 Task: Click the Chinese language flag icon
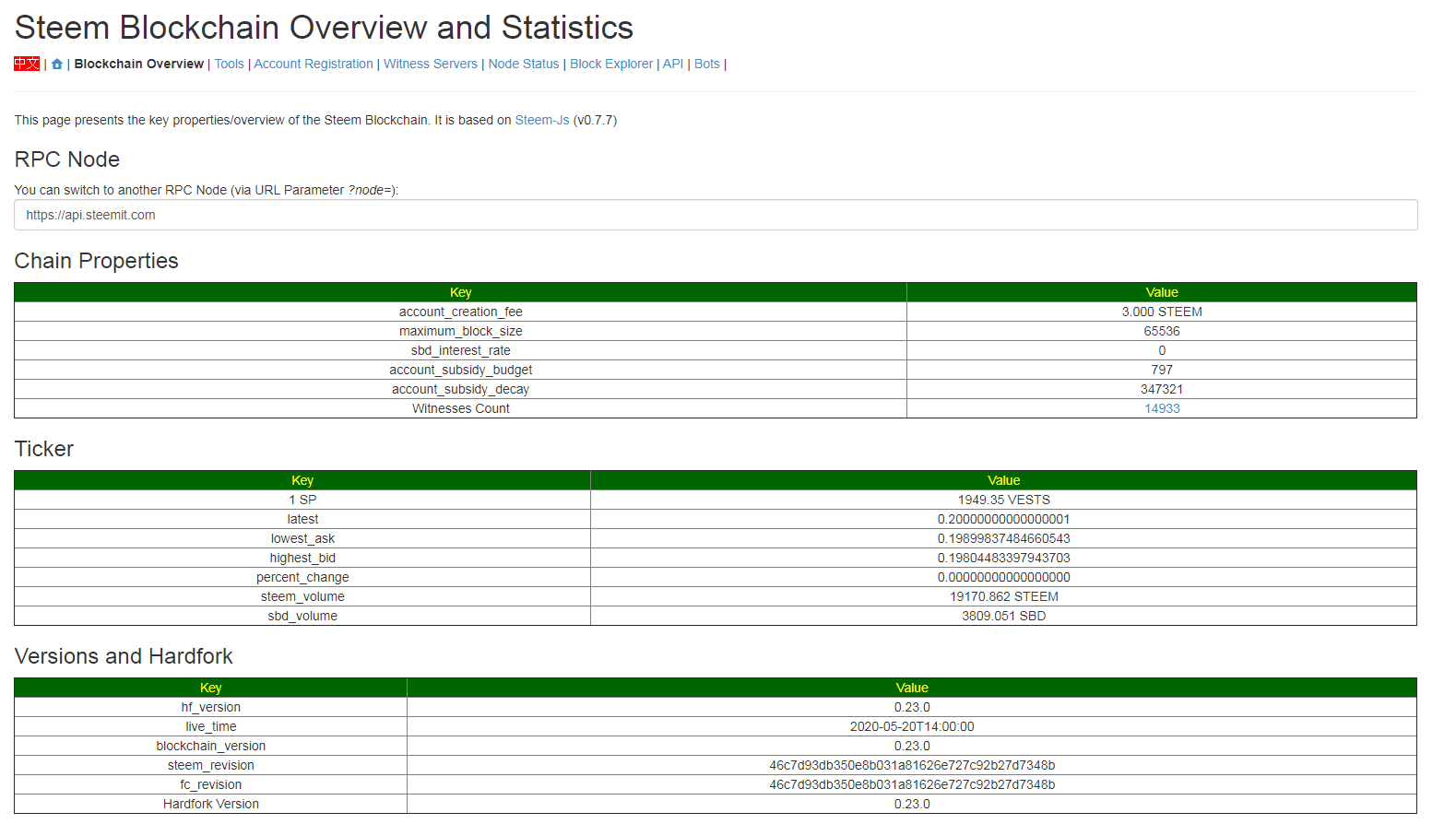coord(27,64)
